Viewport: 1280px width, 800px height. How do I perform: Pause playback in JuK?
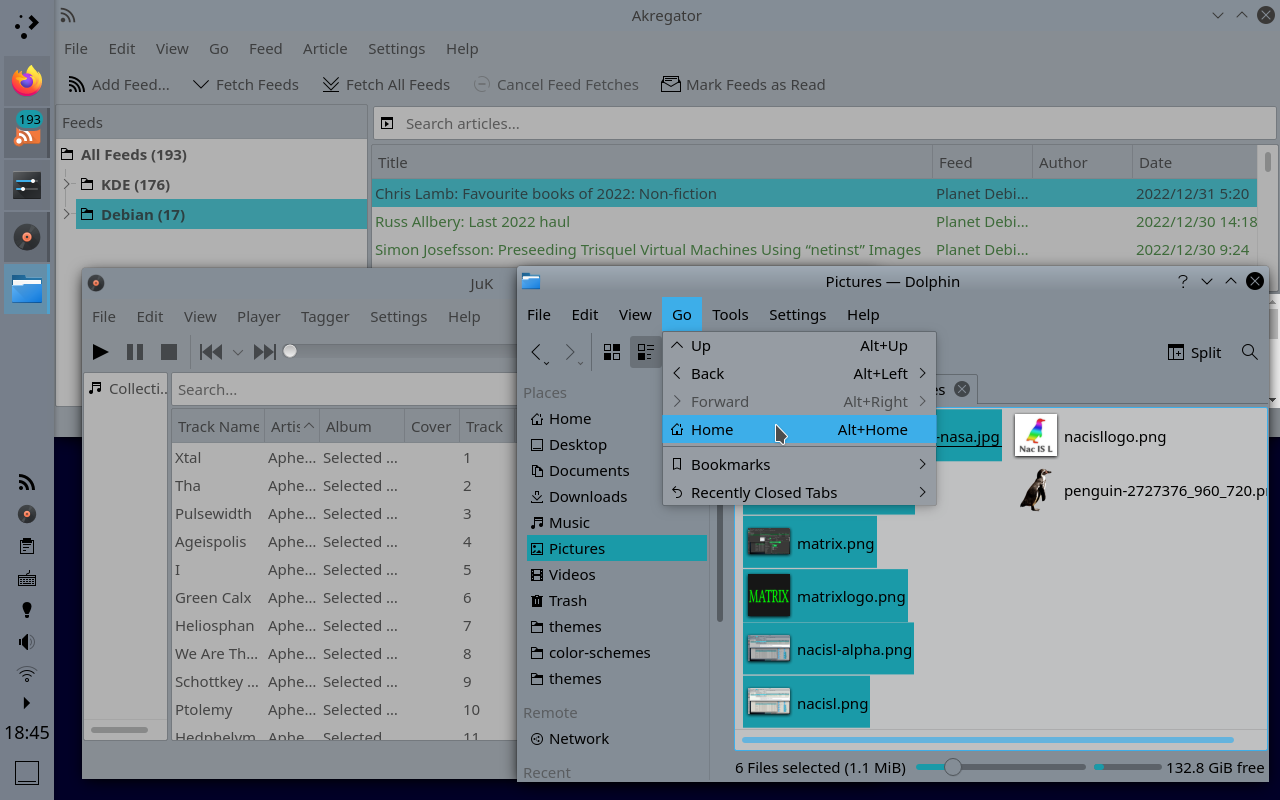[135, 352]
